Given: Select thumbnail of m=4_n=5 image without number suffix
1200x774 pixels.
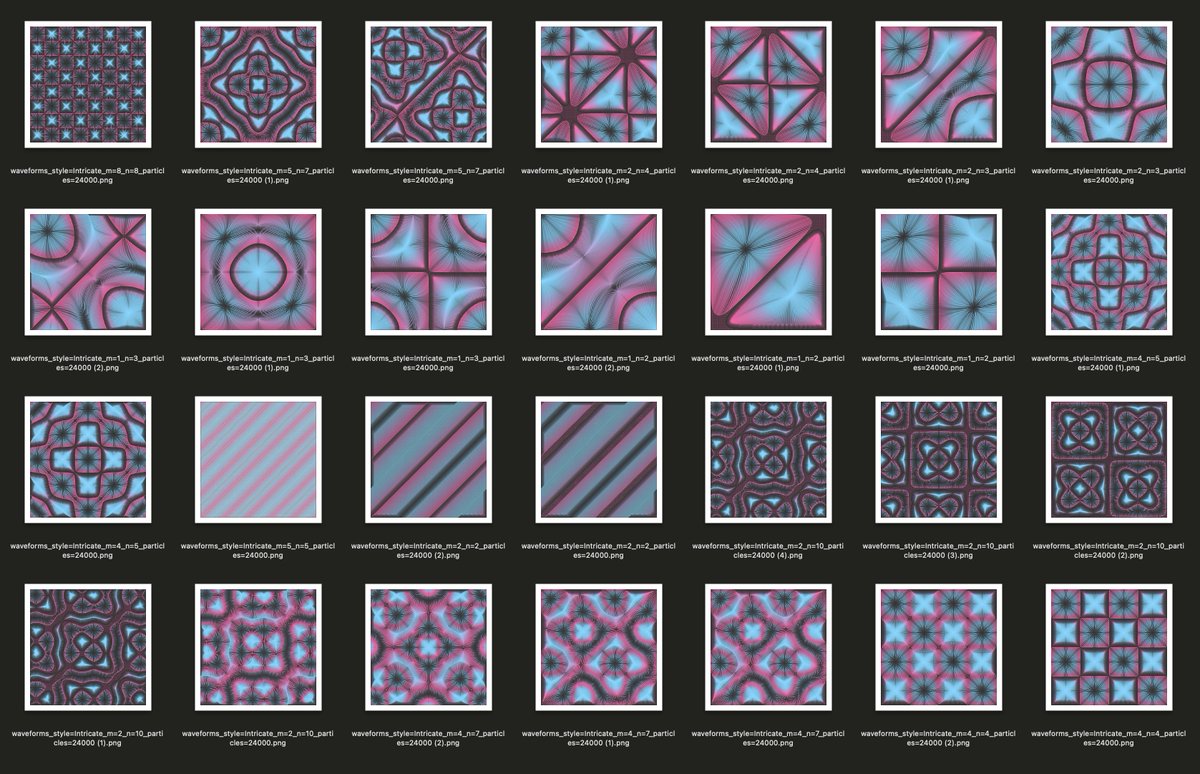Looking at the screenshot, I should click(x=89, y=460).
